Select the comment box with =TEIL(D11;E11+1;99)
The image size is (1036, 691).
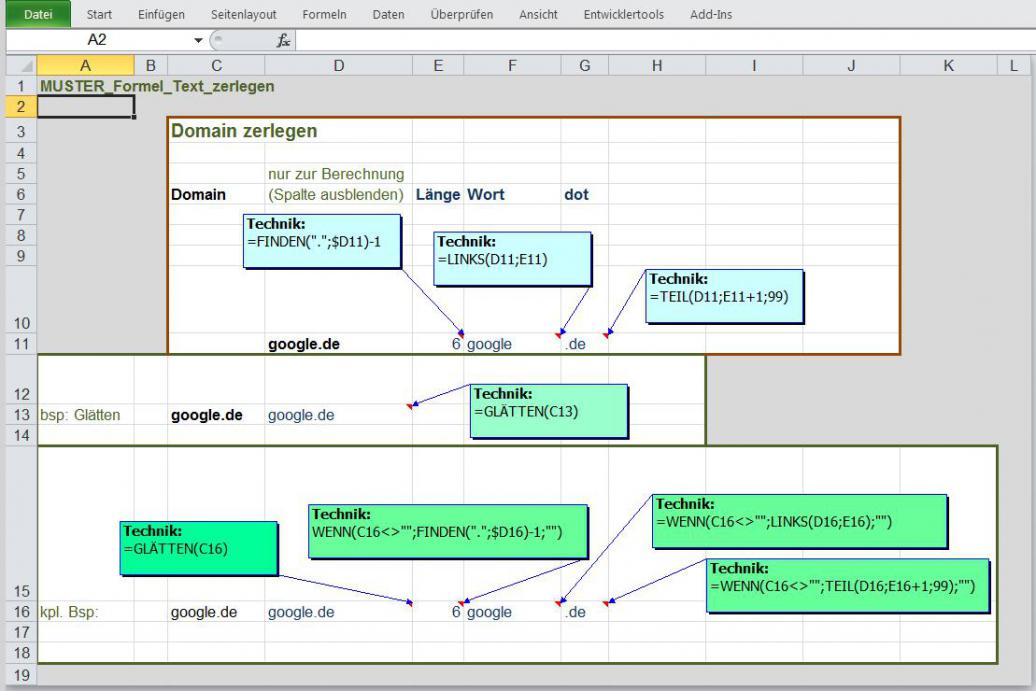724,296
